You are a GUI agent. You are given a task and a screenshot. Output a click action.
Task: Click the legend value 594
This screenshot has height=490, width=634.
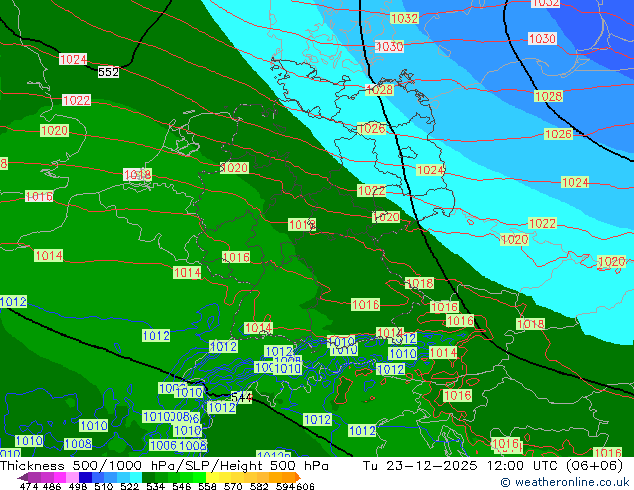pyautogui.click(x=285, y=486)
